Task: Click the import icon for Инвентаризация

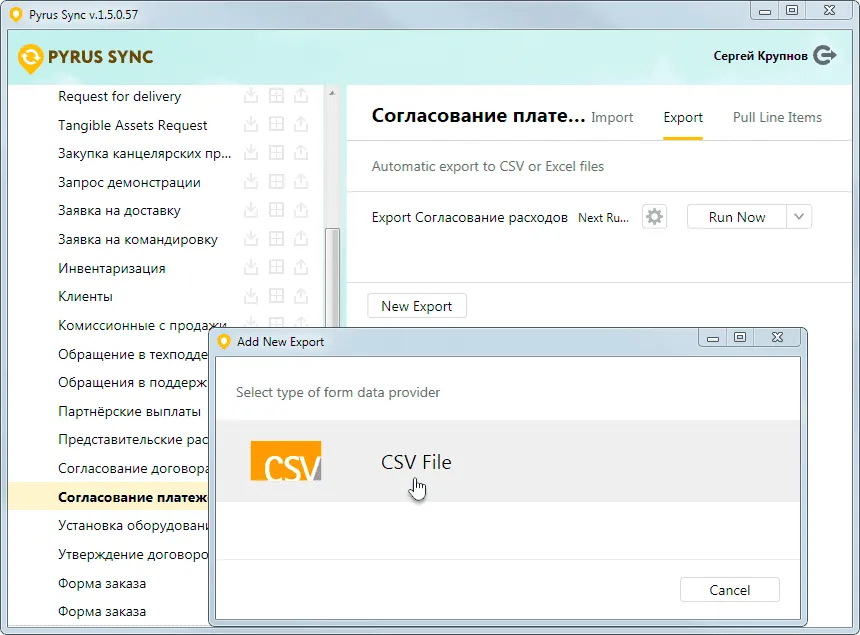Action: pyautogui.click(x=251, y=268)
